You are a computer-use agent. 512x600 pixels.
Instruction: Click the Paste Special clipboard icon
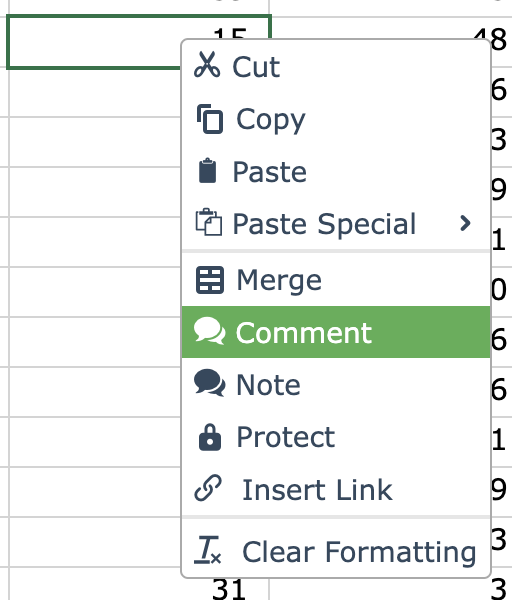[x=209, y=222]
